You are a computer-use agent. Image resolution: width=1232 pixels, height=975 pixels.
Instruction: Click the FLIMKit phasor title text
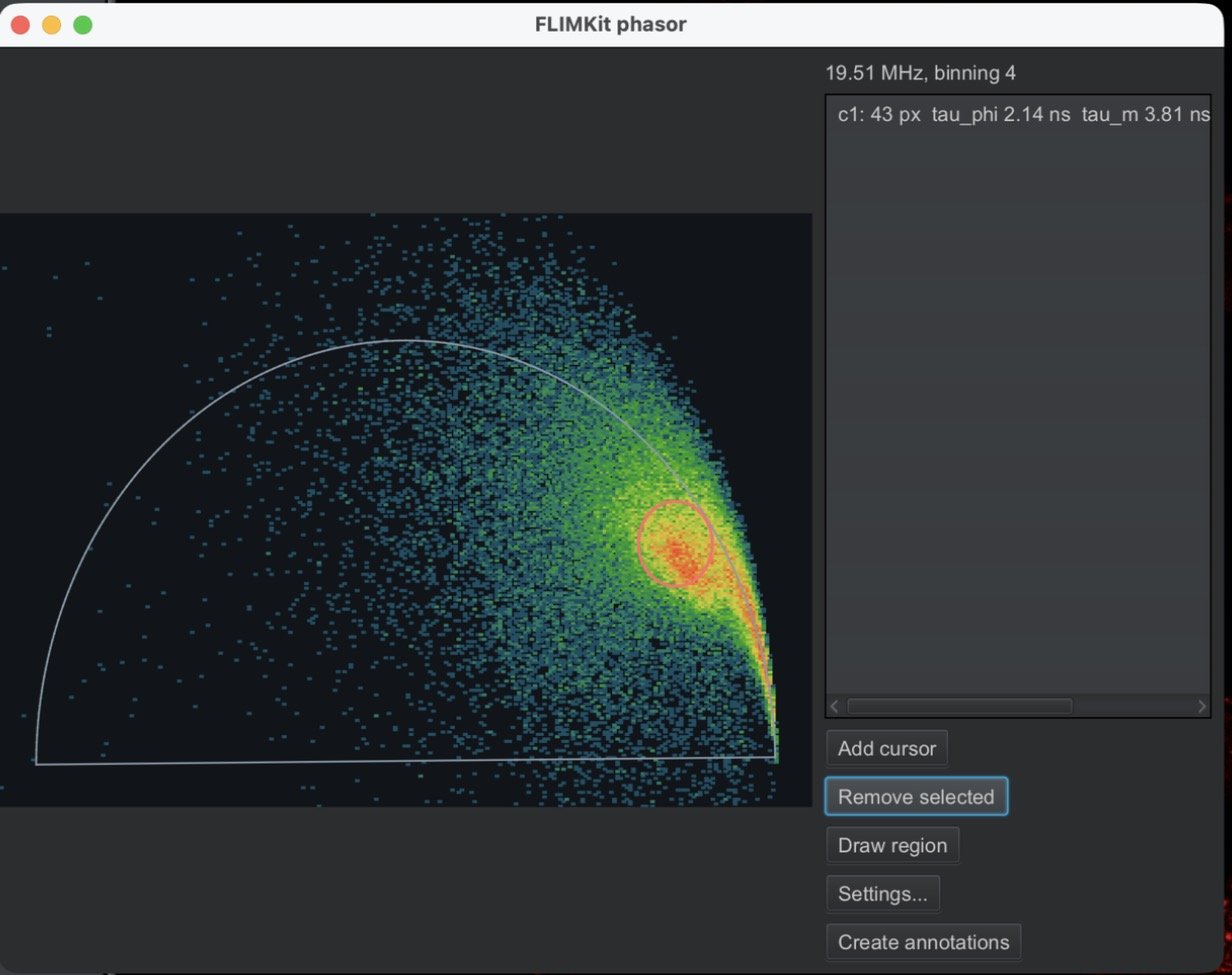pyautogui.click(x=611, y=24)
